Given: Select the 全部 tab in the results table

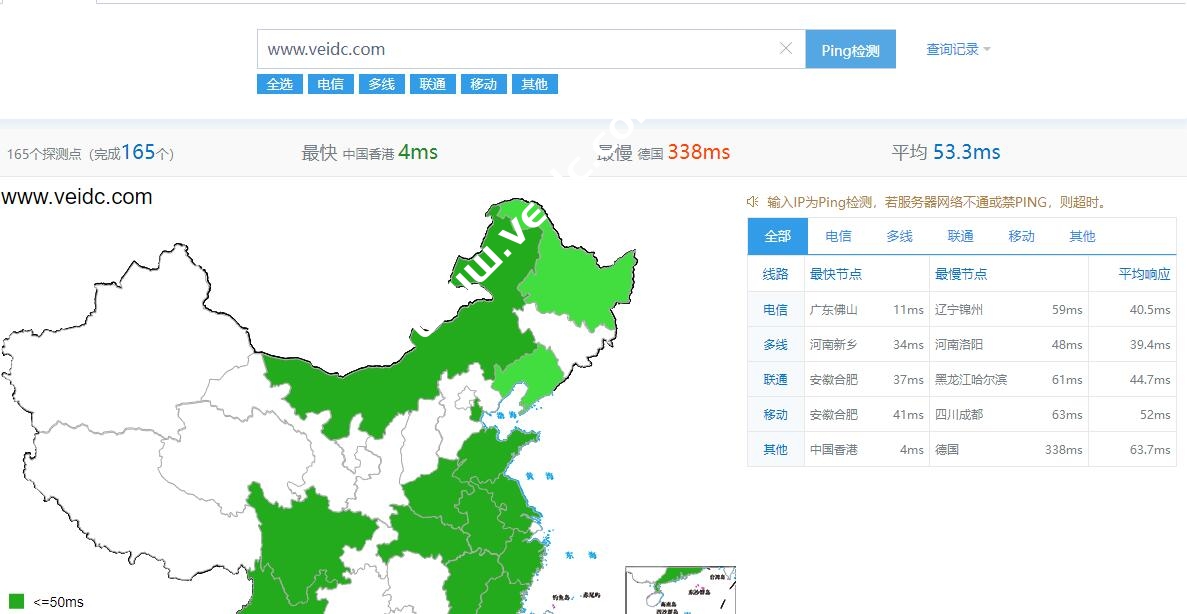Looking at the screenshot, I should (x=777, y=236).
